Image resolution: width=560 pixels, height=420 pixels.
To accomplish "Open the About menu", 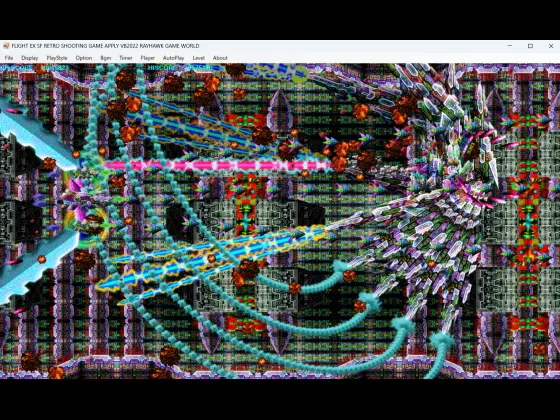I will click(x=220, y=58).
